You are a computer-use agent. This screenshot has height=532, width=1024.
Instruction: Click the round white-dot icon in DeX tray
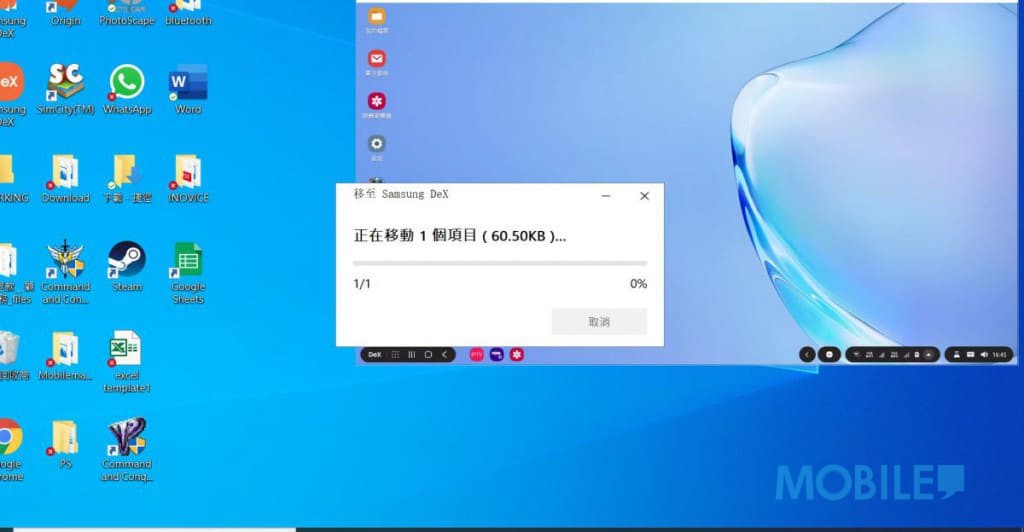pyautogui.click(x=829, y=354)
